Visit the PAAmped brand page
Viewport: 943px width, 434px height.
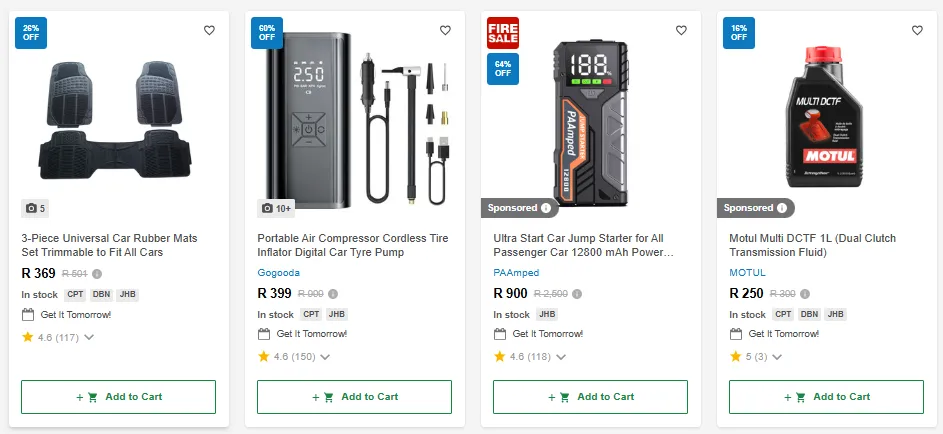click(x=516, y=273)
